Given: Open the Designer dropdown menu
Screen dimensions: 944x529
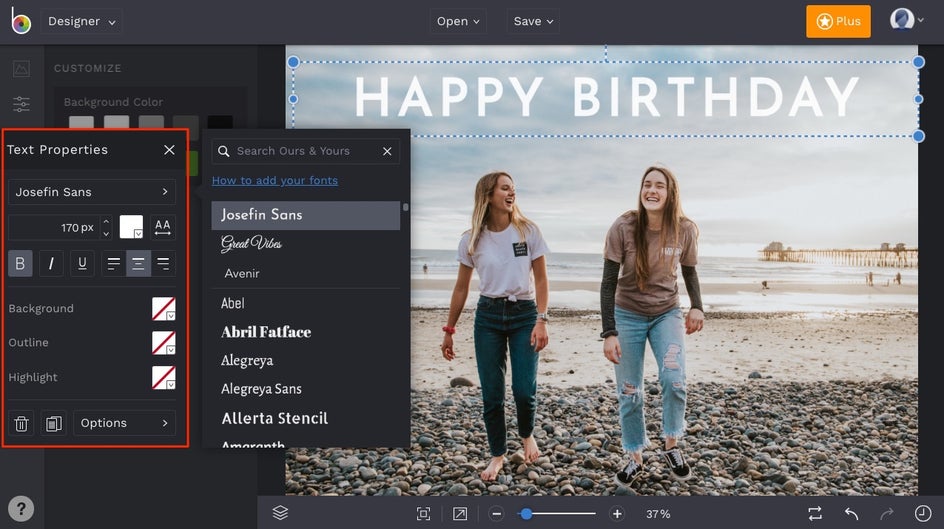Looking at the screenshot, I should [82, 21].
